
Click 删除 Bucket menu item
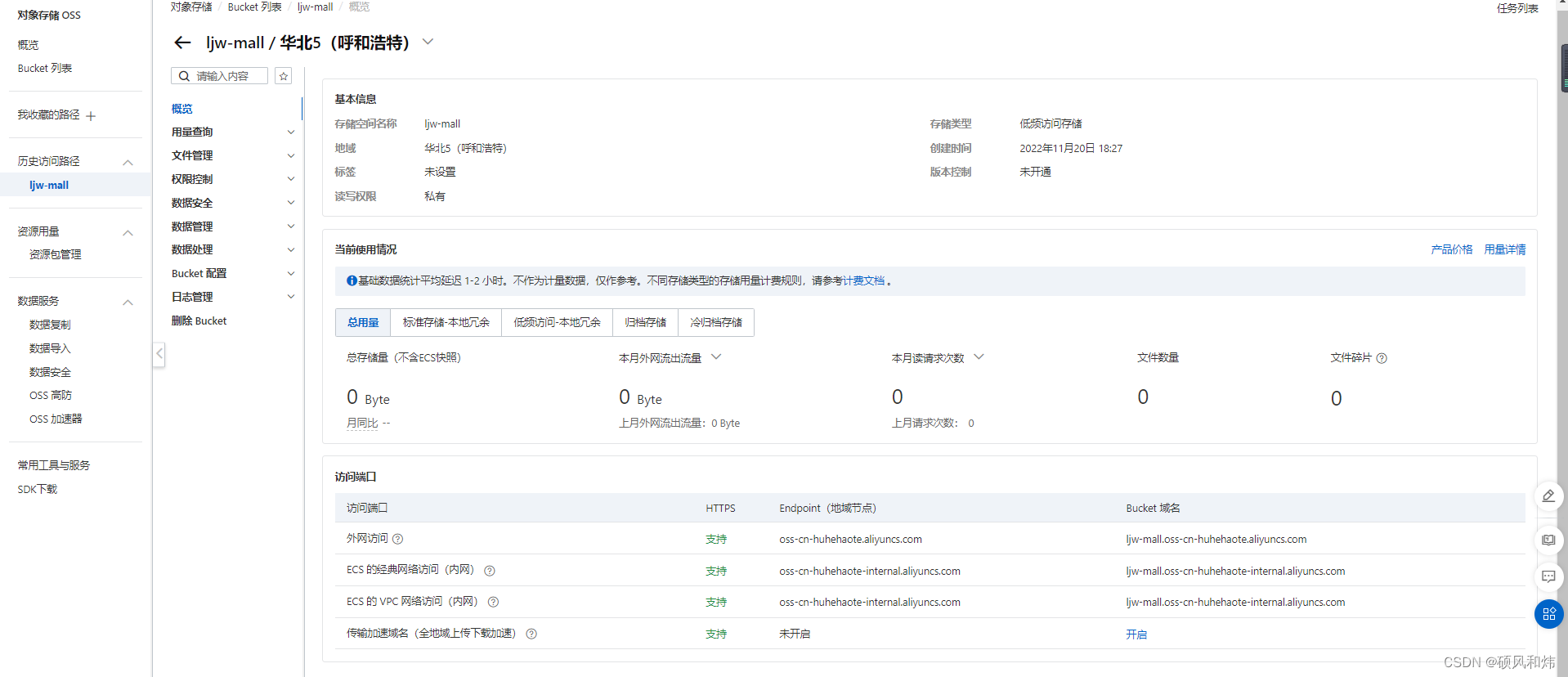pos(199,321)
